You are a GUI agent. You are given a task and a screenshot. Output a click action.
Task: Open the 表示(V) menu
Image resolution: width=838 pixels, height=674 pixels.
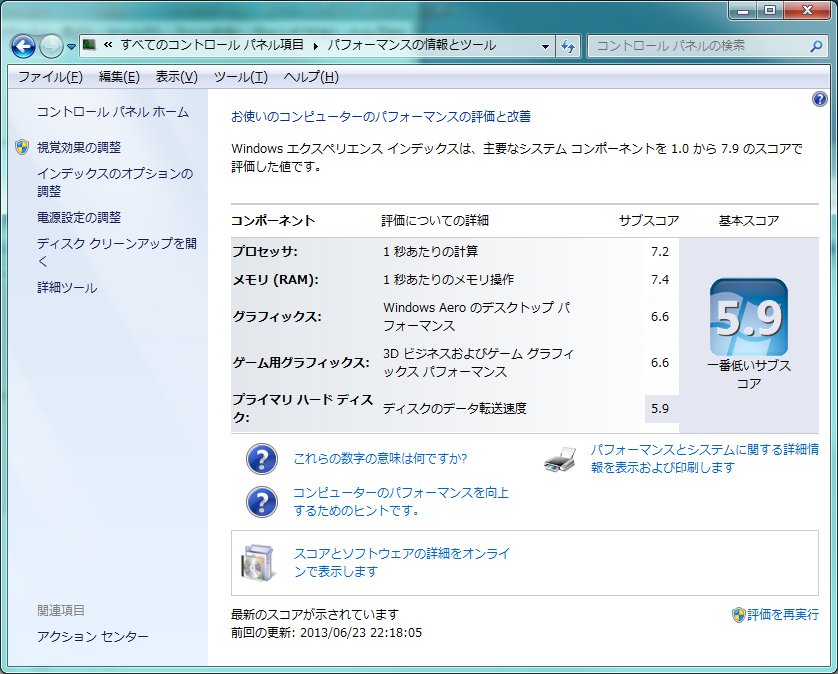pos(176,77)
